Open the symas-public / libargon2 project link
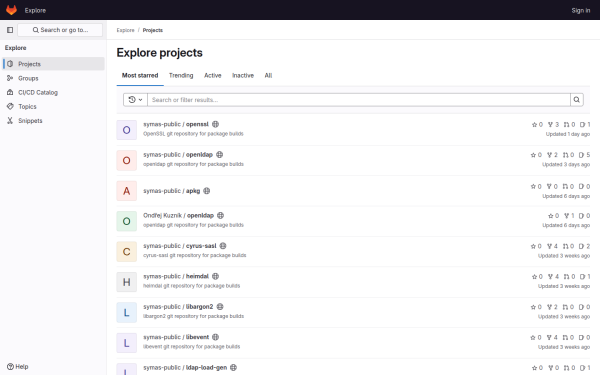 tap(178, 307)
